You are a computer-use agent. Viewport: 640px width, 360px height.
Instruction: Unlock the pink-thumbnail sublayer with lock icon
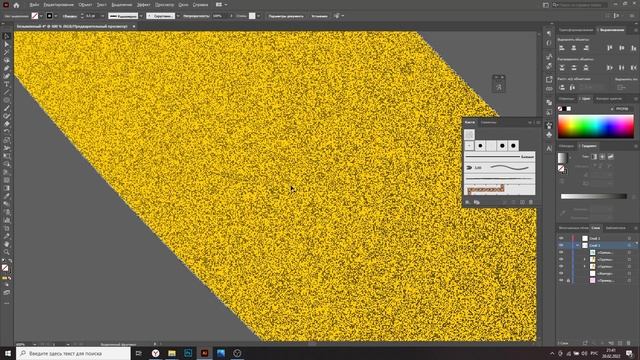click(x=568, y=280)
